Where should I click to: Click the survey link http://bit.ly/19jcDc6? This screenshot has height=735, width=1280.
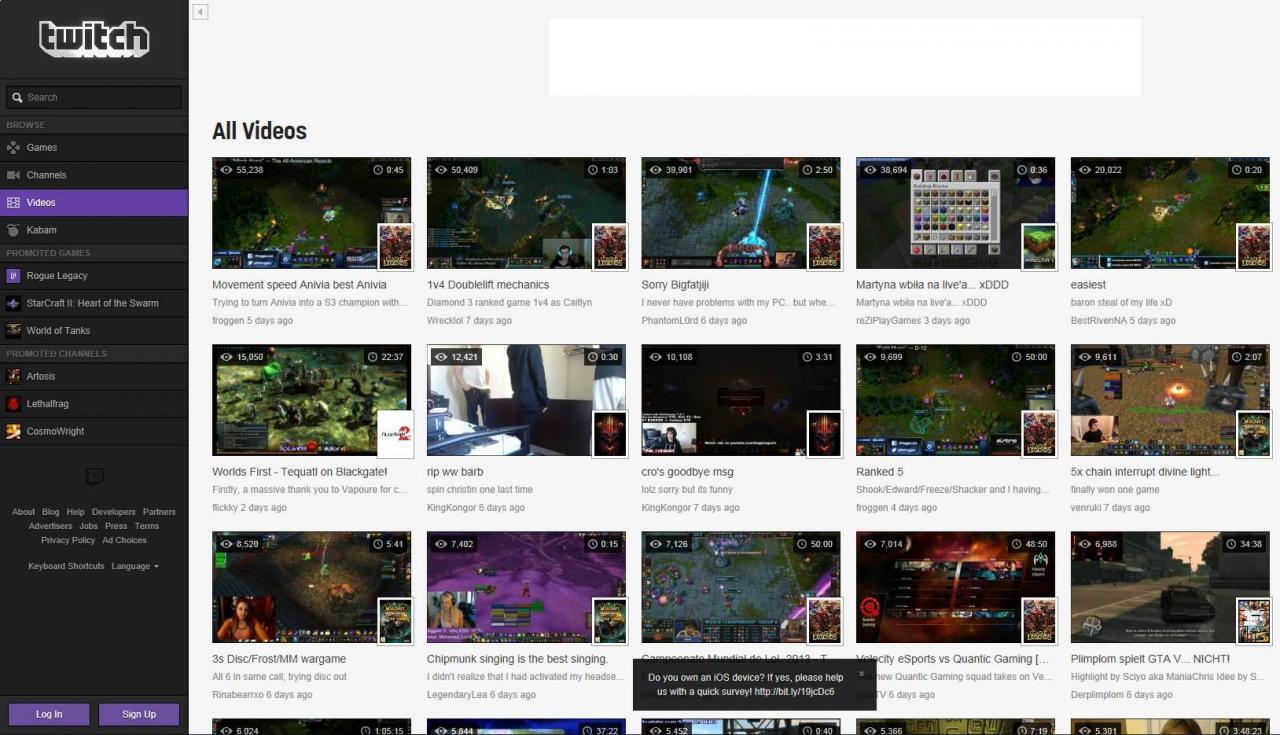(795, 692)
